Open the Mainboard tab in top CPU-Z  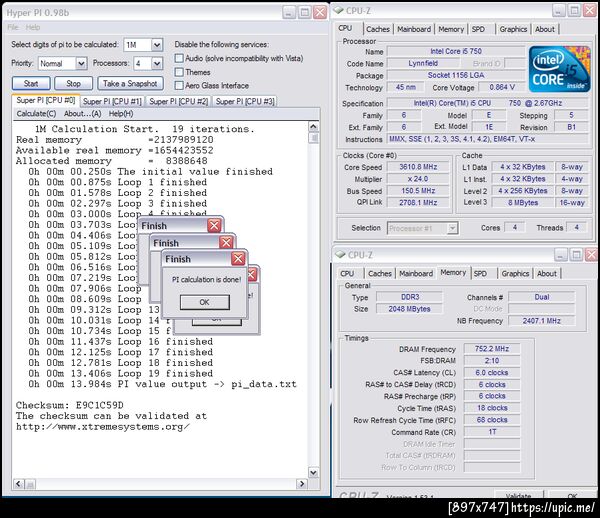click(x=414, y=29)
